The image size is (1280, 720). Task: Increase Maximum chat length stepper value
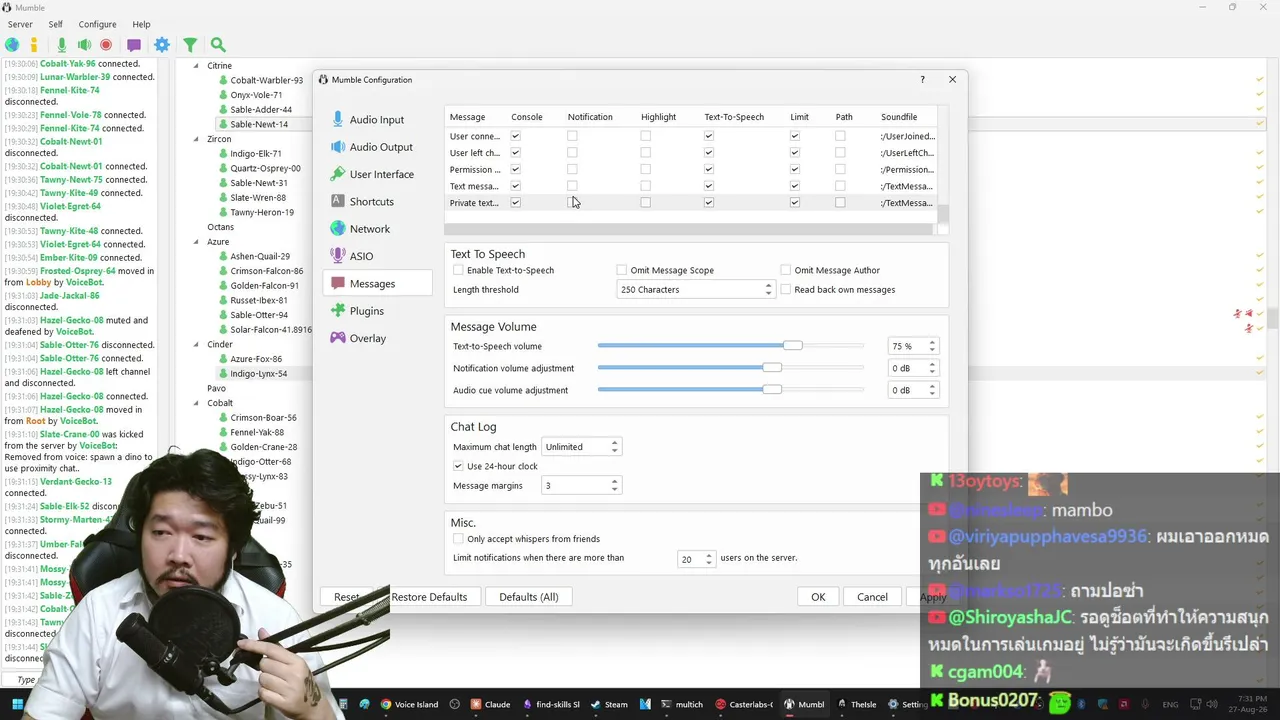(614, 443)
